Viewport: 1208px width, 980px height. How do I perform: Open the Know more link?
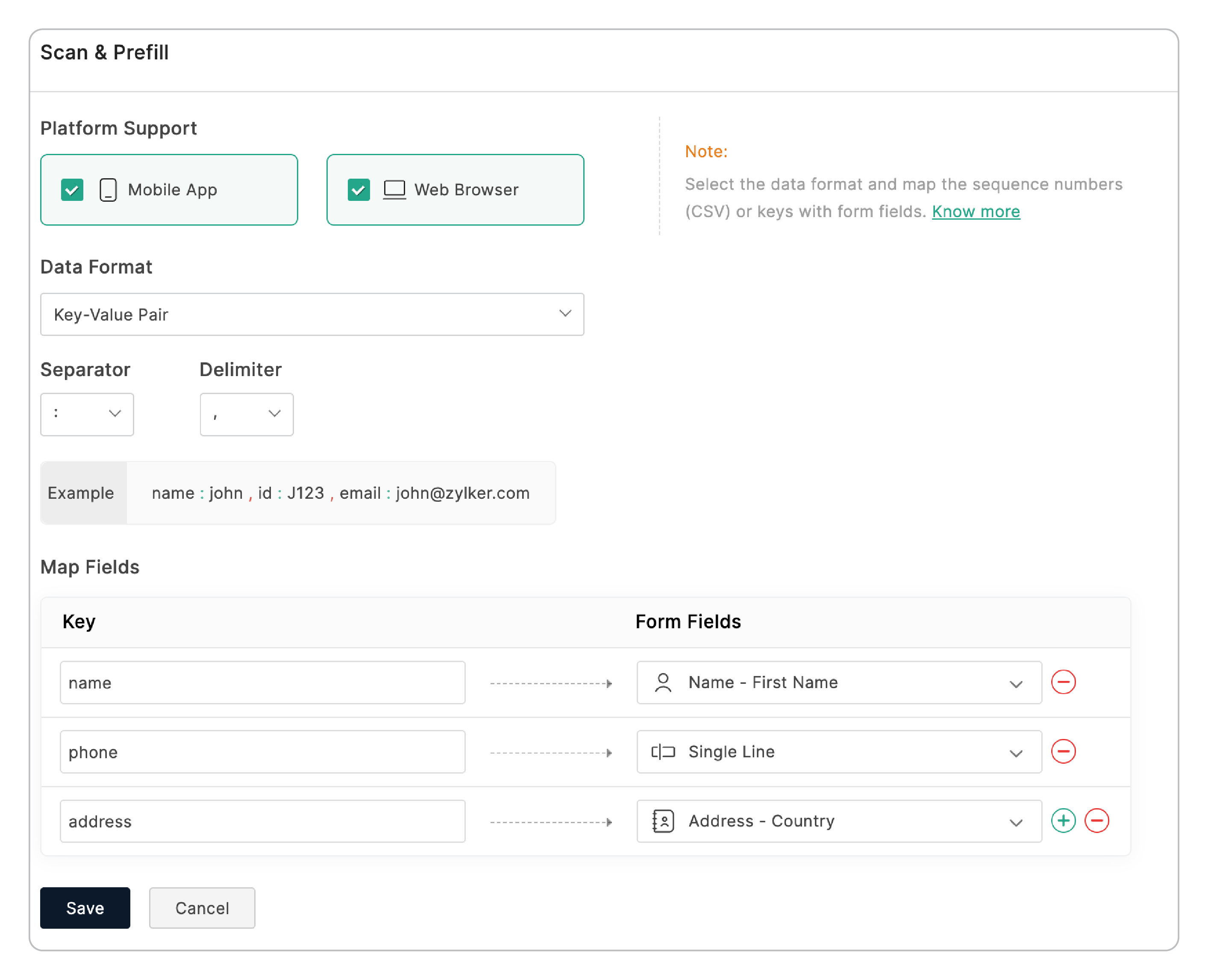coord(976,212)
